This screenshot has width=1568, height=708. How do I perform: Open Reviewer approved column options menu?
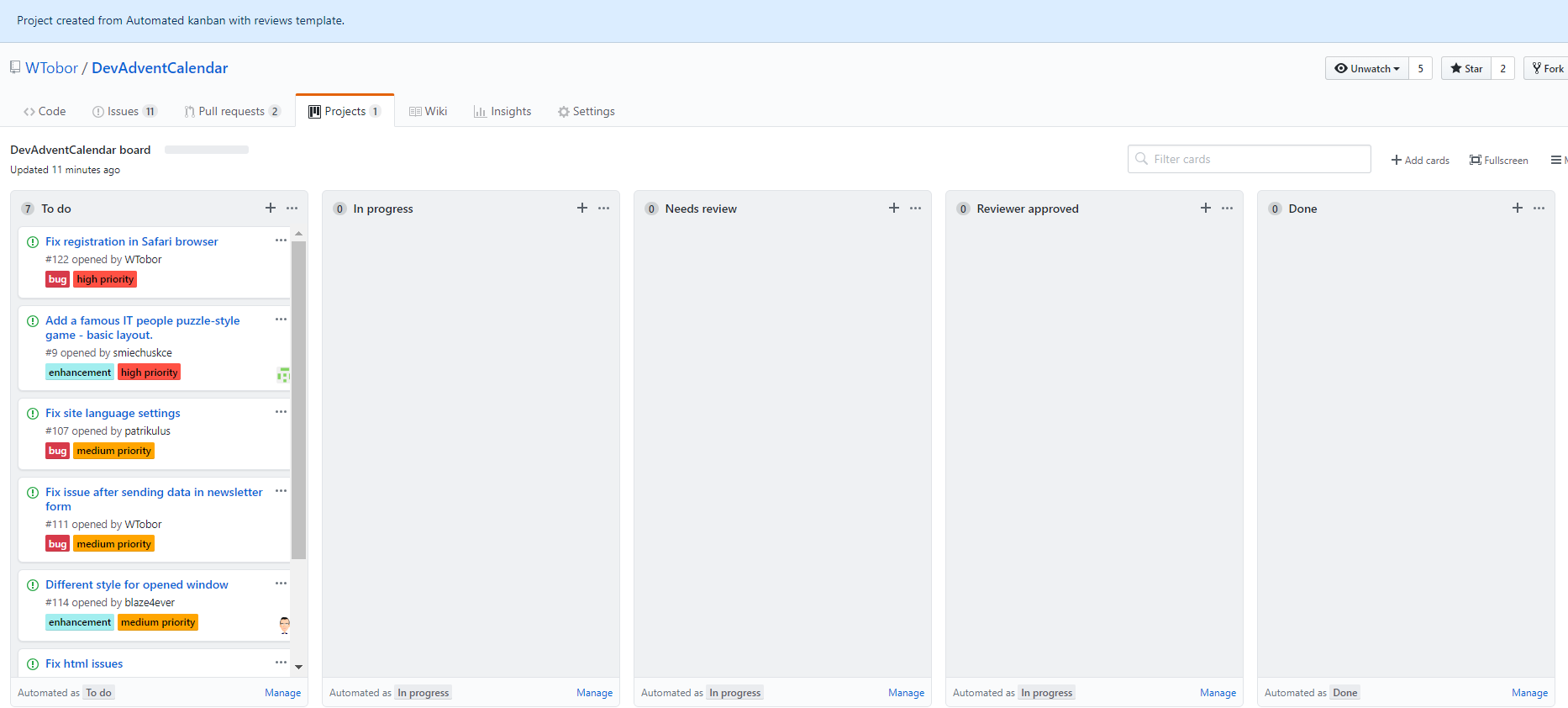pyautogui.click(x=1228, y=208)
